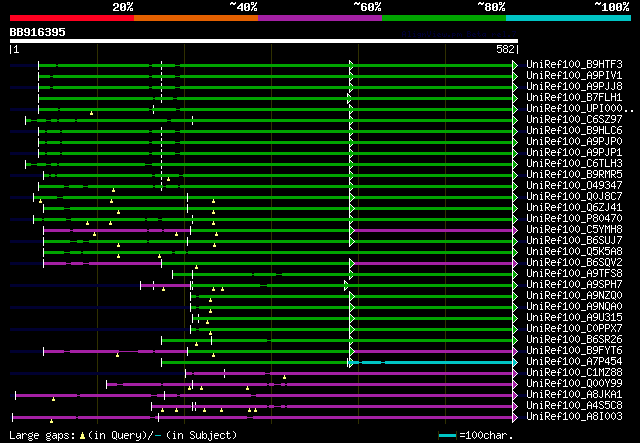Screen dimensions: 640x443
Task: Click the cyan alignment segment of A7P454
Action: [x=432, y=363]
